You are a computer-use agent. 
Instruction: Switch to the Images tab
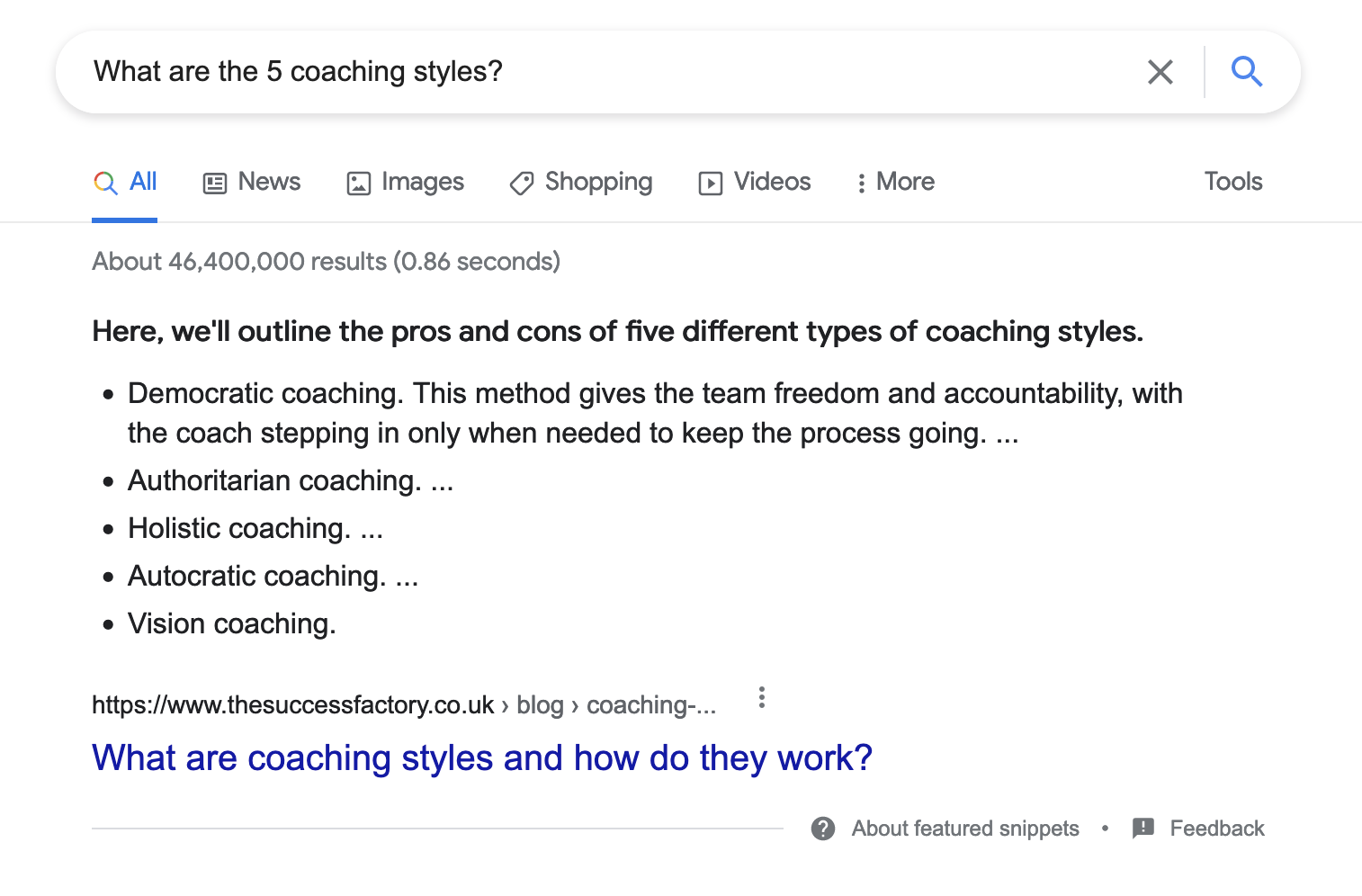[422, 182]
